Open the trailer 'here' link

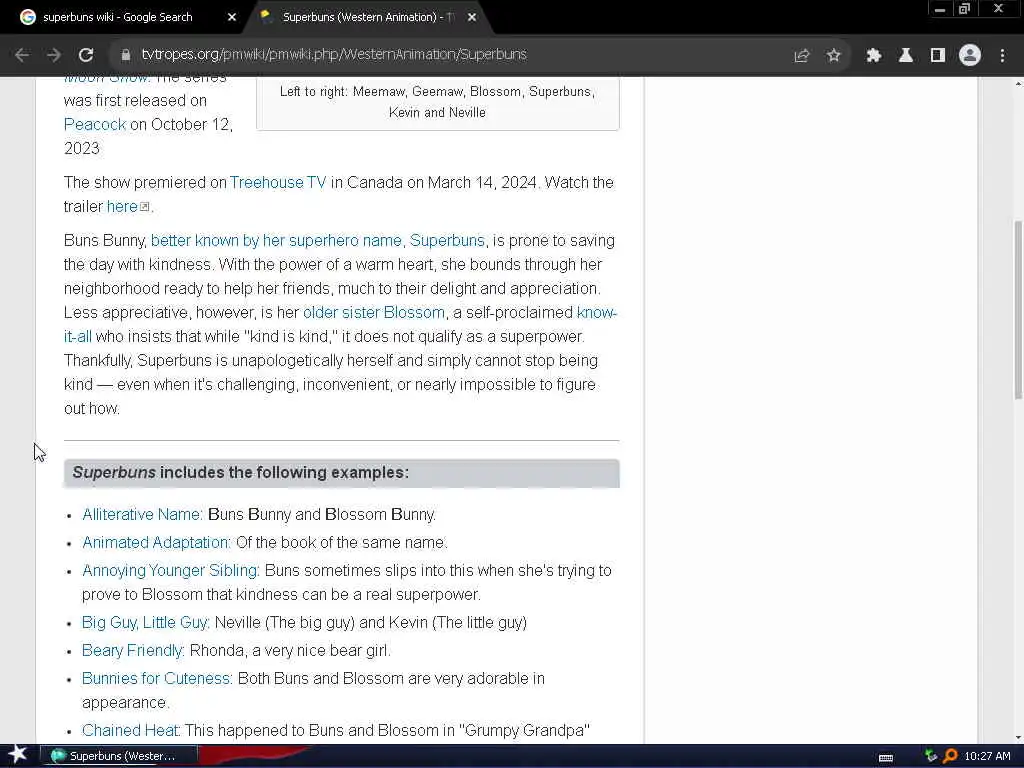click(122, 207)
